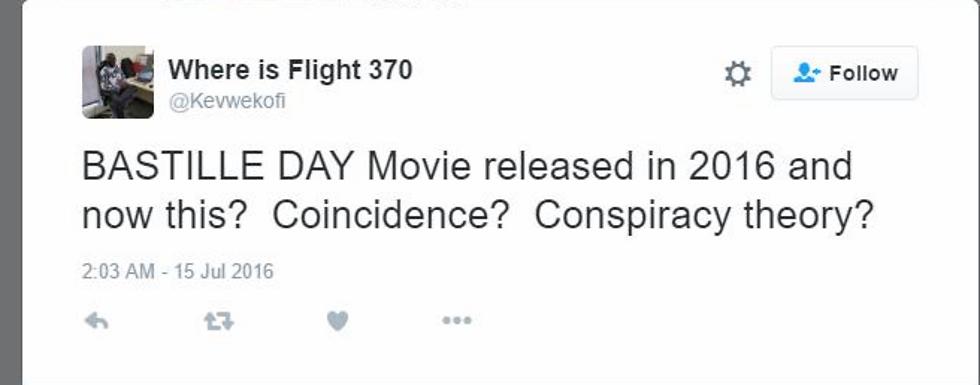Open the three-dots More menu under the tweet
The image size is (980, 385).
[457, 321]
